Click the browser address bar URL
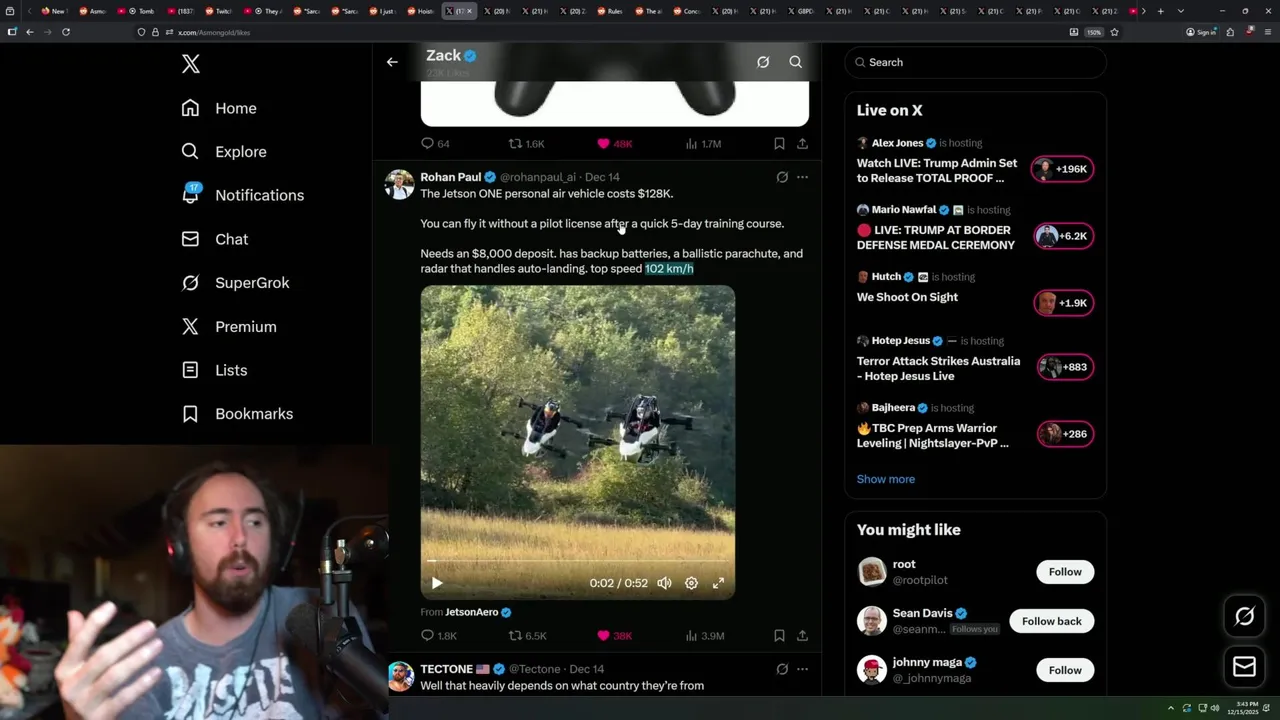This screenshot has height=720, width=1280. 214,32
